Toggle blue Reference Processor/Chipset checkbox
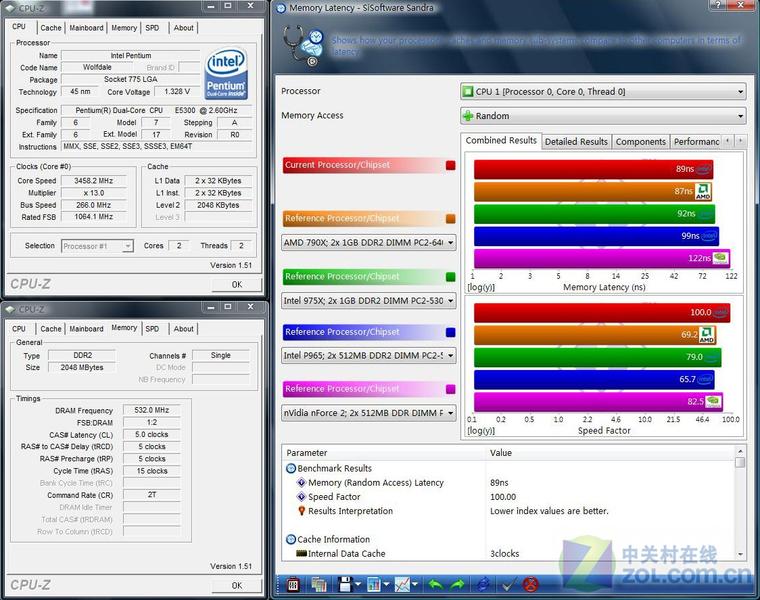 click(450, 332)
